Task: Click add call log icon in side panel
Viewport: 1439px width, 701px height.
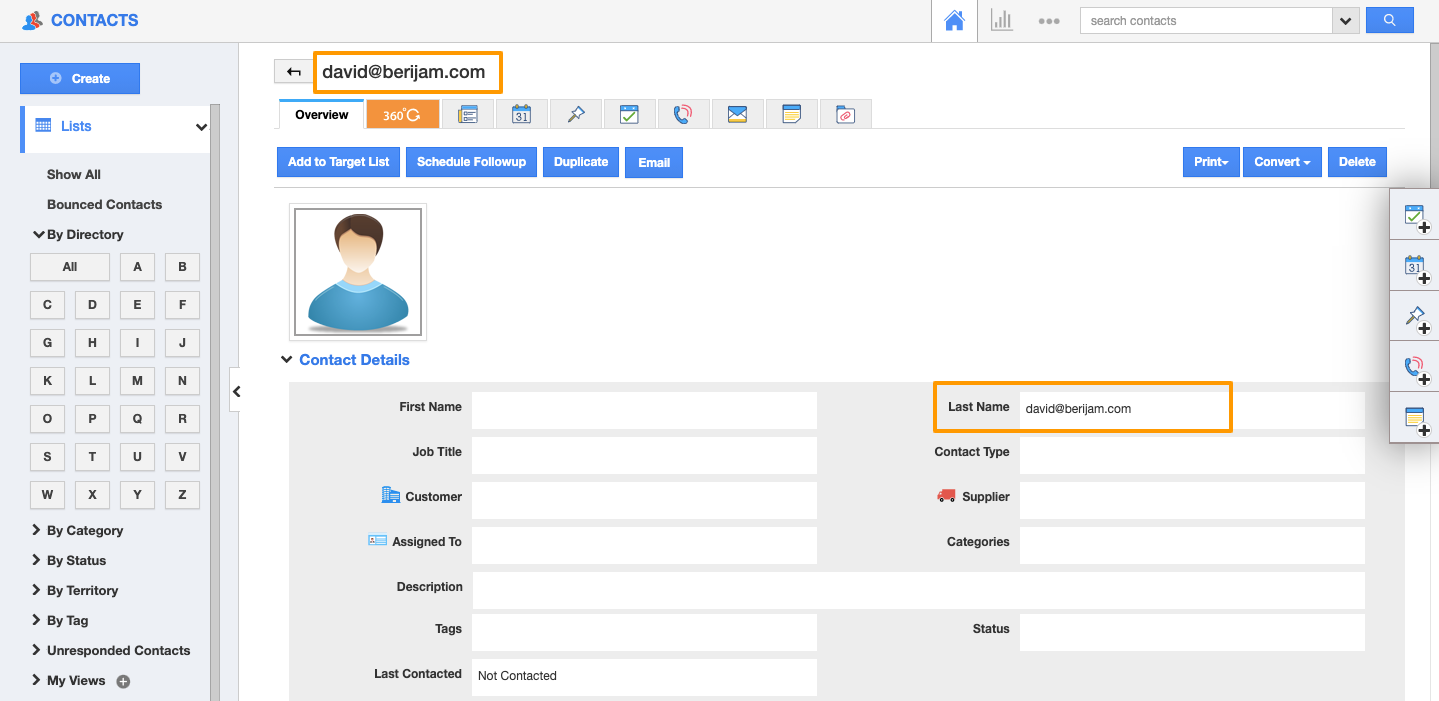Action: coord(1415,369)
